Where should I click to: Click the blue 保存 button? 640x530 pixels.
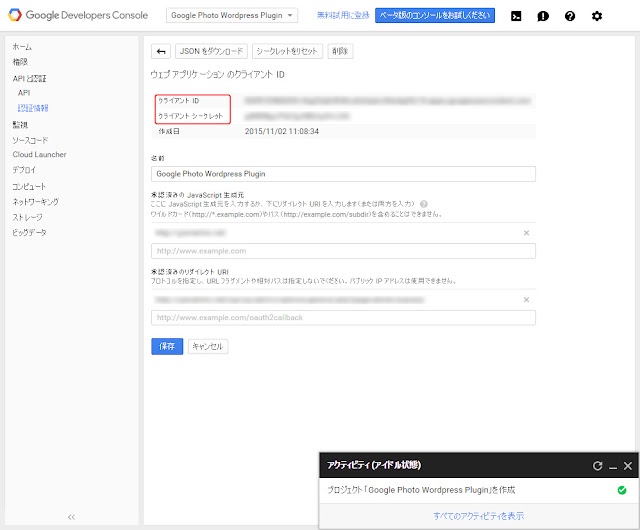(x=167, y=346)
